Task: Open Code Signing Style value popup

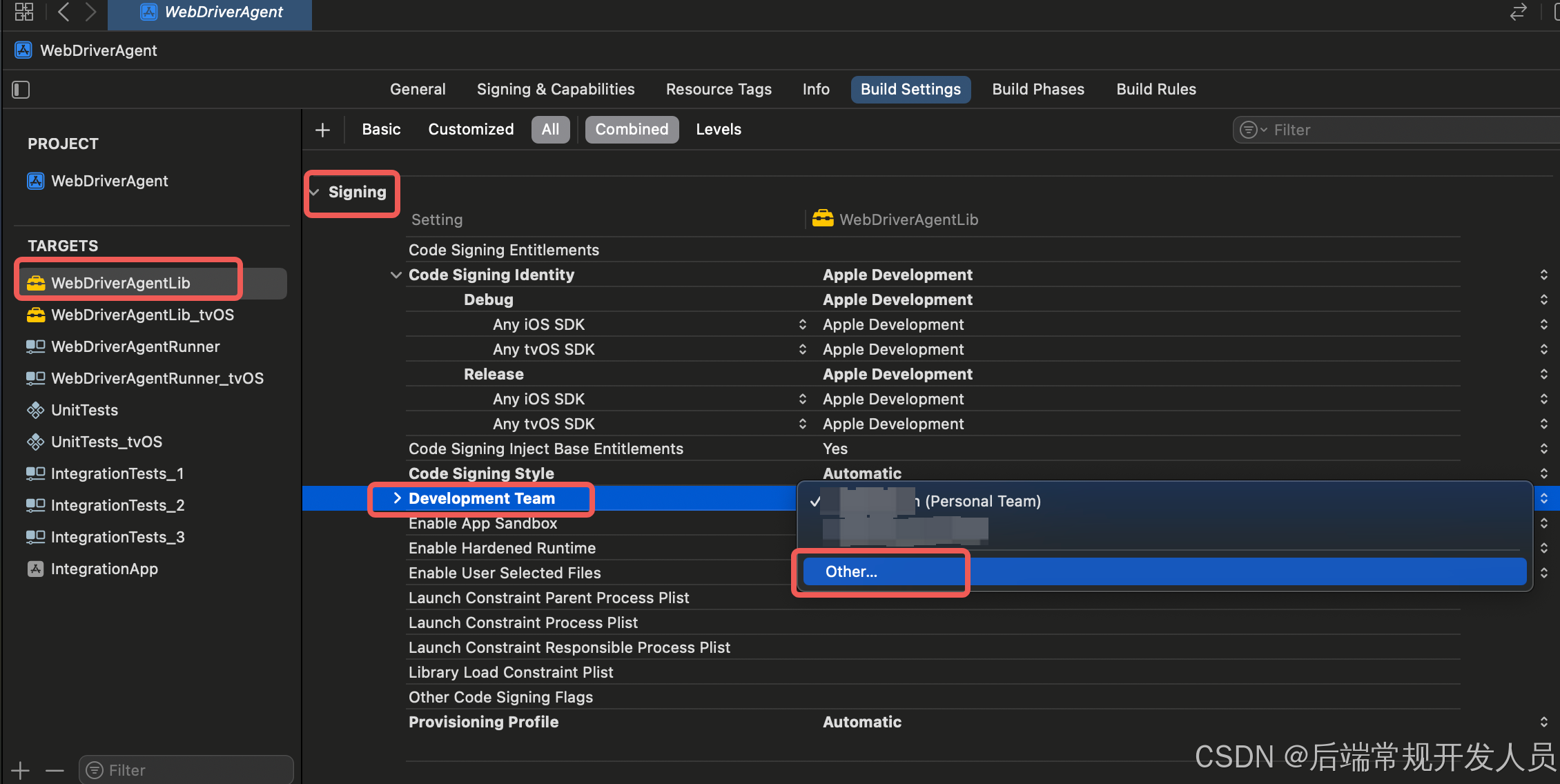Action: [x=1543, y=473]
